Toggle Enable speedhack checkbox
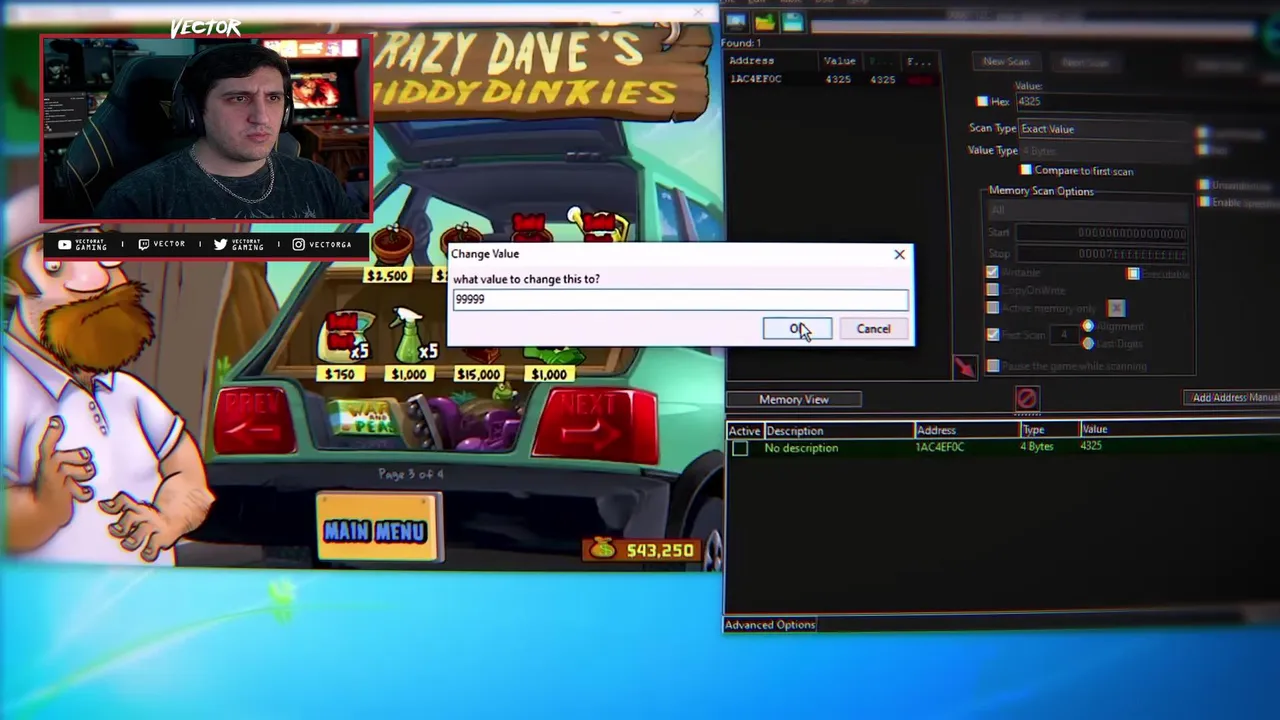1280x720 pixels. click(x=1204, y=202)
